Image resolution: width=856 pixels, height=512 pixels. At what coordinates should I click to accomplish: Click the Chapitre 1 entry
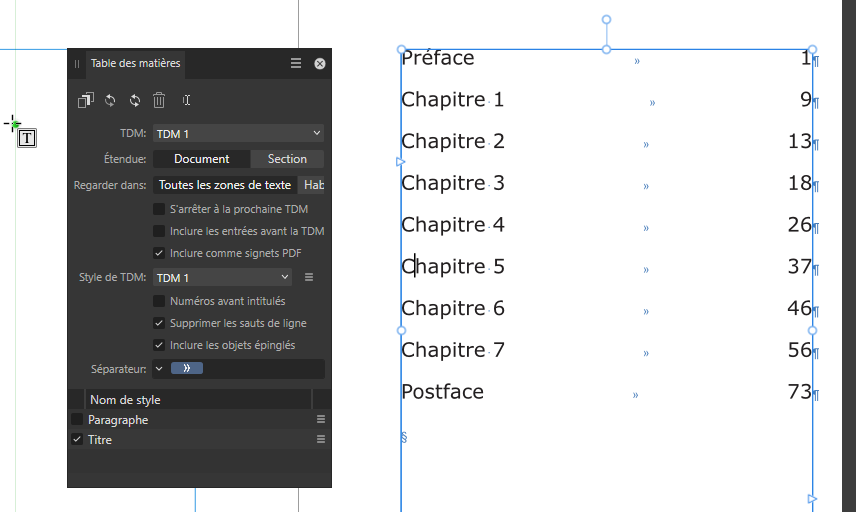pos(453,99)
